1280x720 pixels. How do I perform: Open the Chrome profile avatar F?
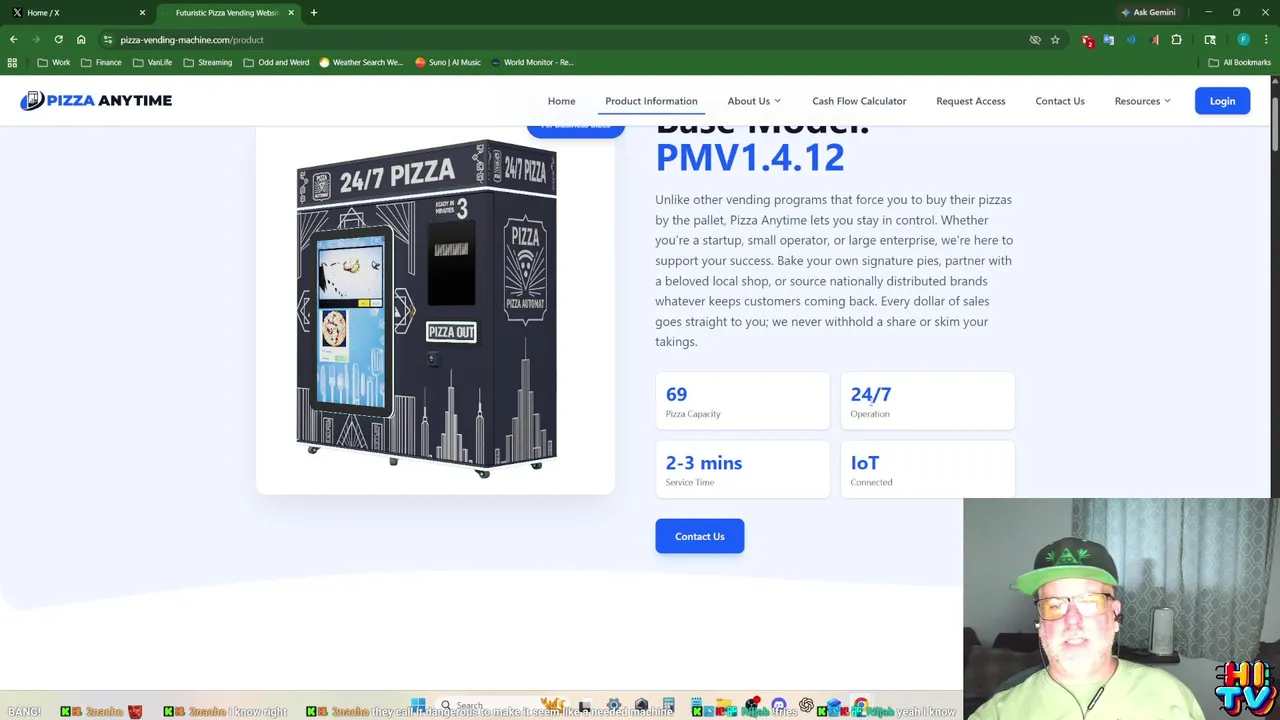click(x=1243, y=40)
